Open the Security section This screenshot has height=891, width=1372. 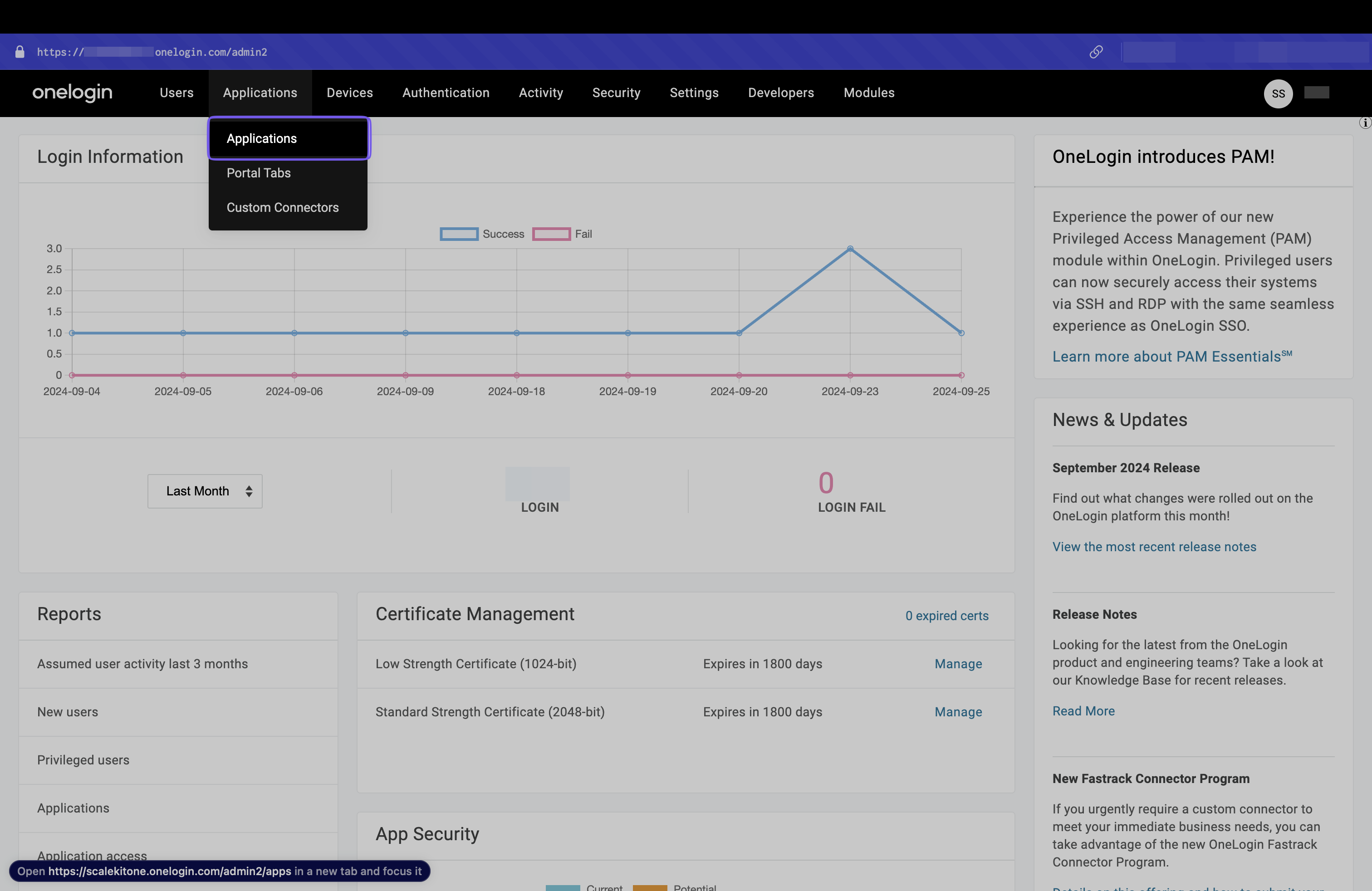coord(616,93)
